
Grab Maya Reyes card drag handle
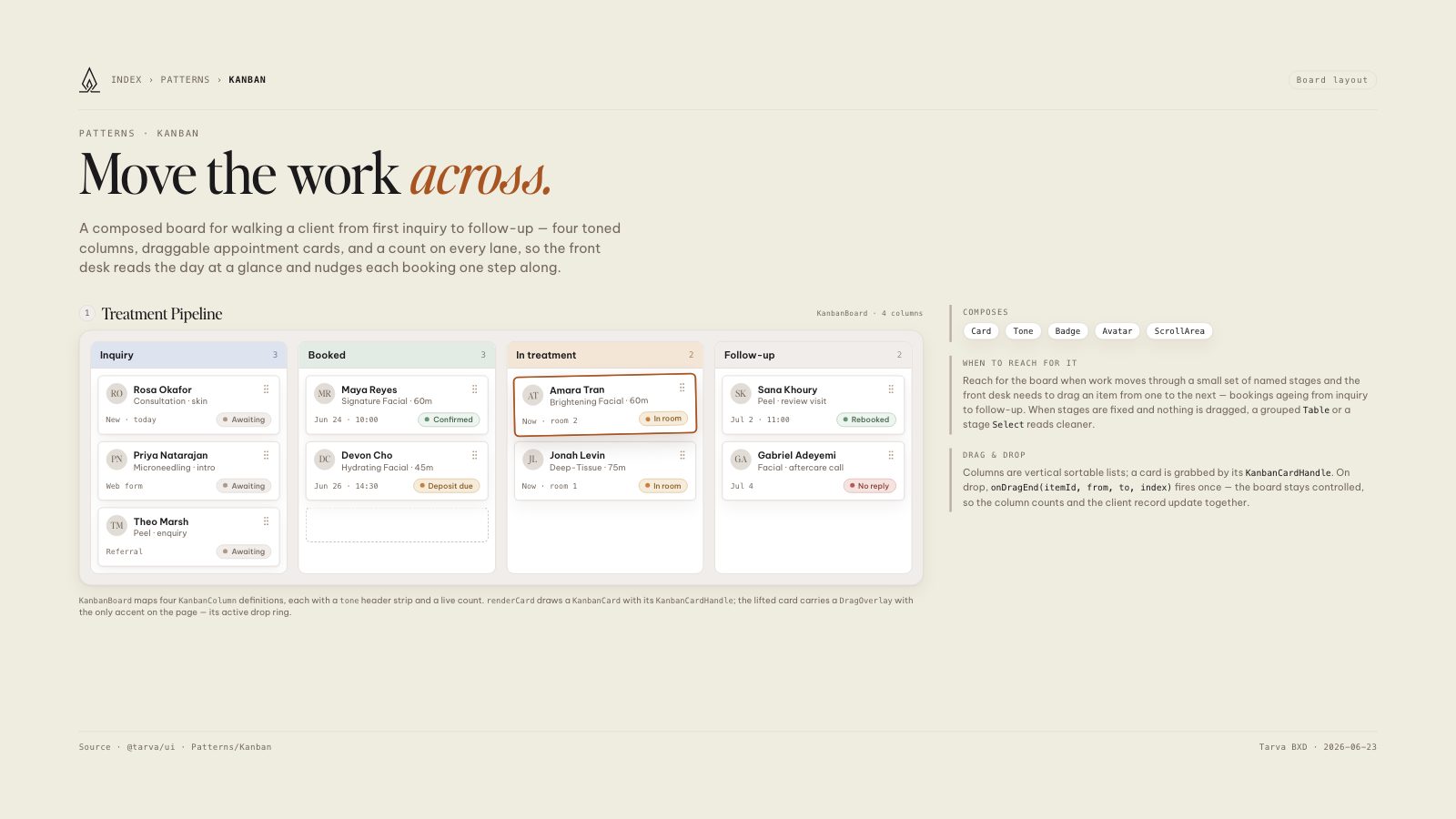[x=474, y=389]
